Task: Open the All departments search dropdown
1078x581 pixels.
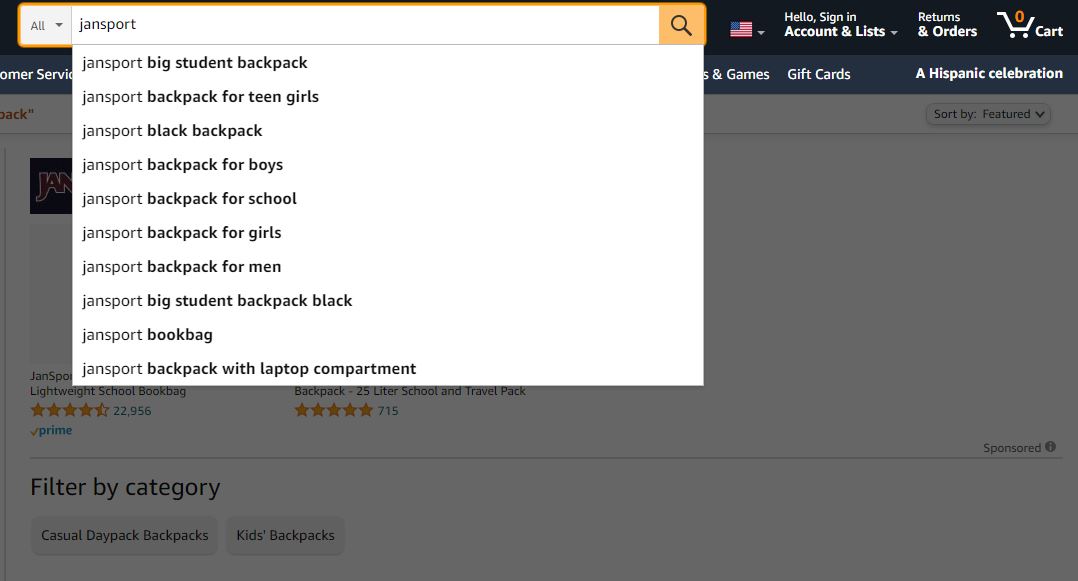Action: 46,25
